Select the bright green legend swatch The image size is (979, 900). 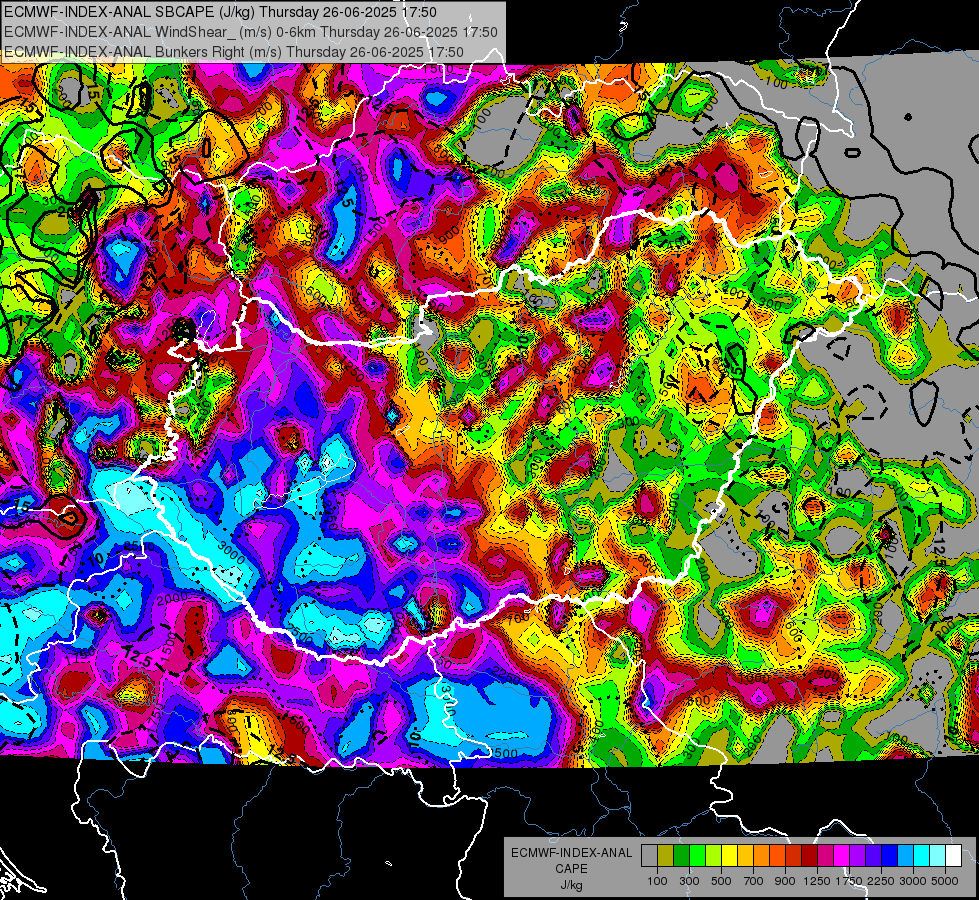(697, 856)
